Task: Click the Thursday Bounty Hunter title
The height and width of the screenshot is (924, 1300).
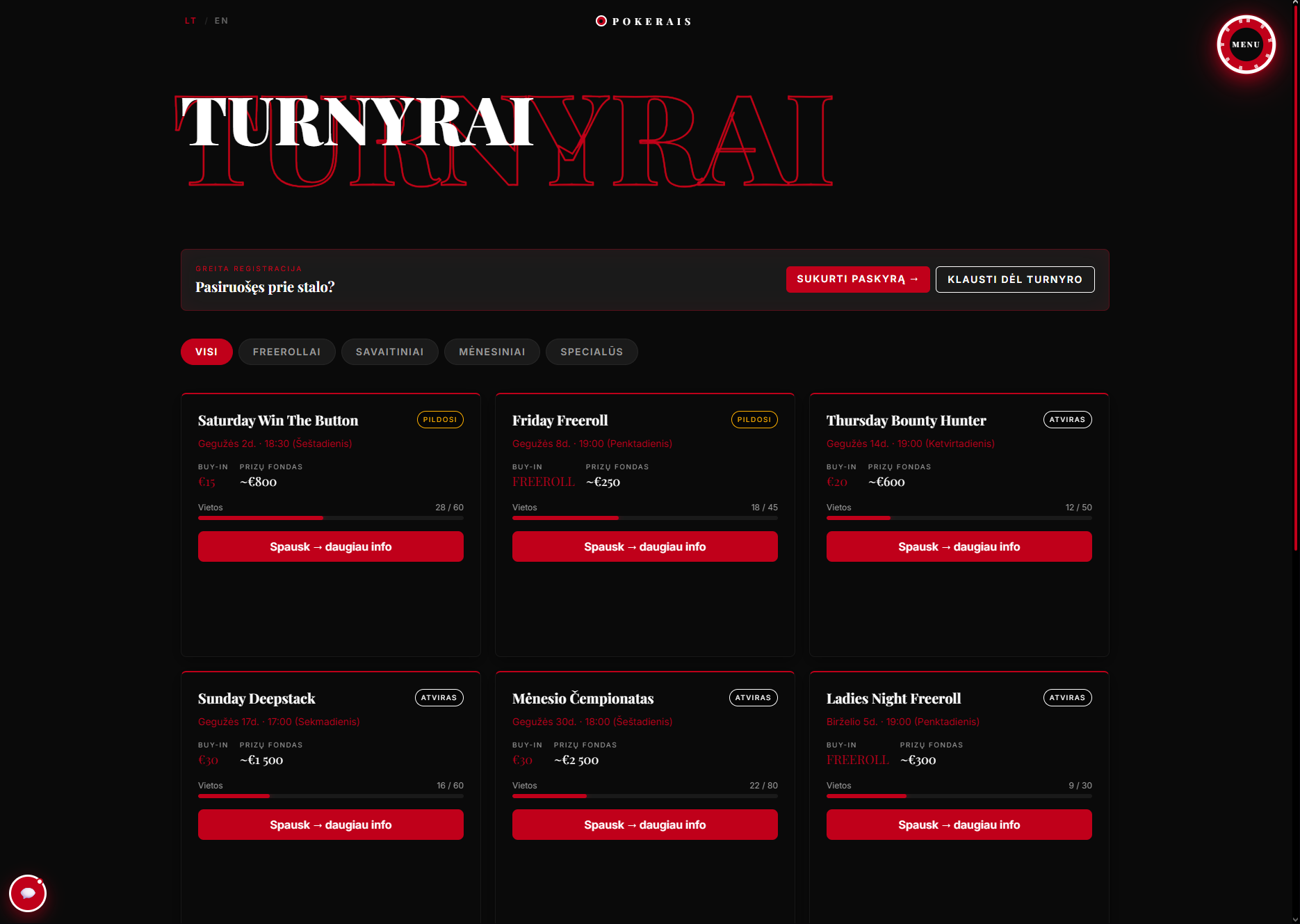Action: 907,421
